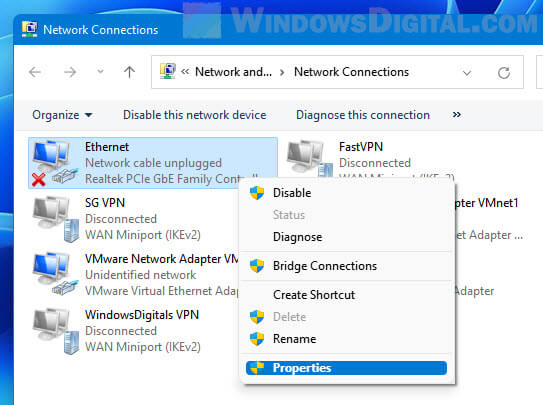The height and width of the screenshot is (405, 543).
Task: Choose Disable in the context menu
Action: [347, 193]
